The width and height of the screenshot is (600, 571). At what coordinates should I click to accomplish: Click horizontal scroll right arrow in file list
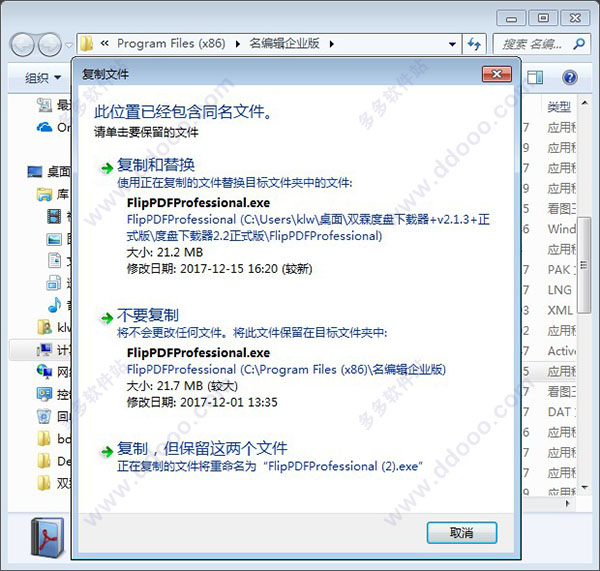coord(568,503)
